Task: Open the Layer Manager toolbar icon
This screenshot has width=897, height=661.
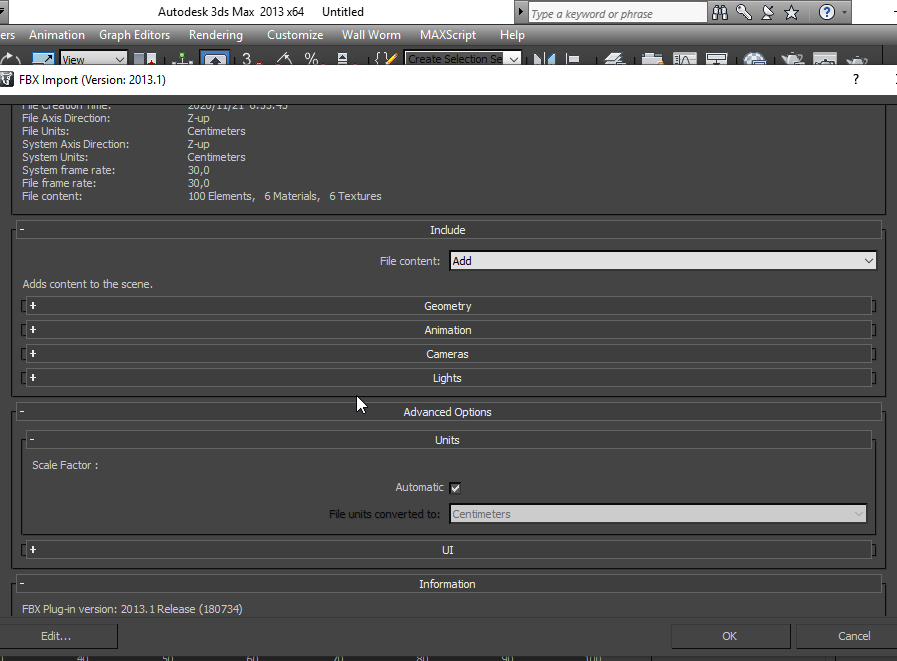Action: coord(614,59)
